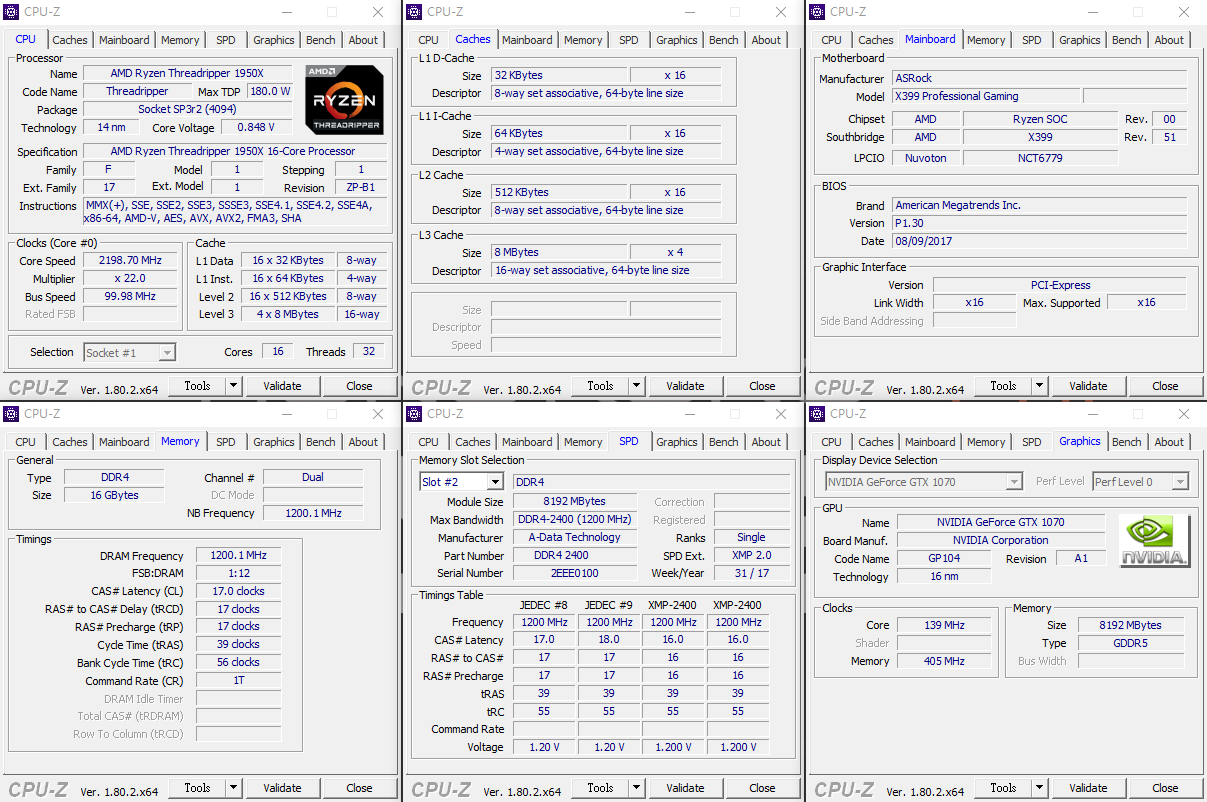Click the GPU Core clock 139 MHz
This screenshot has height=802, width=1207.
click(943, 625)
